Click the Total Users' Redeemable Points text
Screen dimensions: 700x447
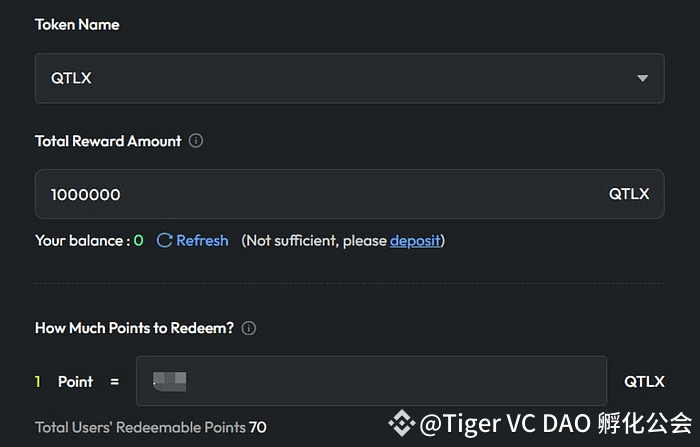coord(150,427)
